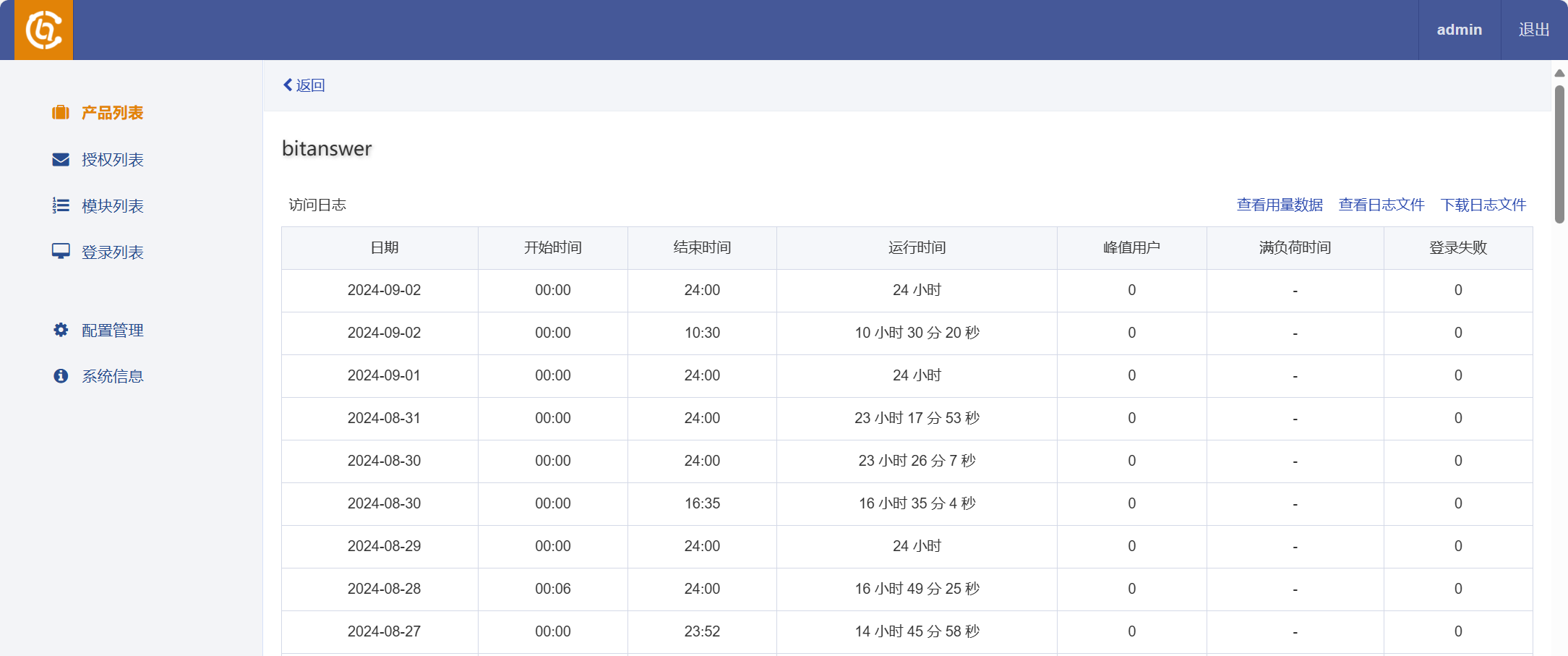The width and height of the screenshot is (1568, 656).
Task: Click the orange Bitanswer logo icon
Action: pos(43,30)
